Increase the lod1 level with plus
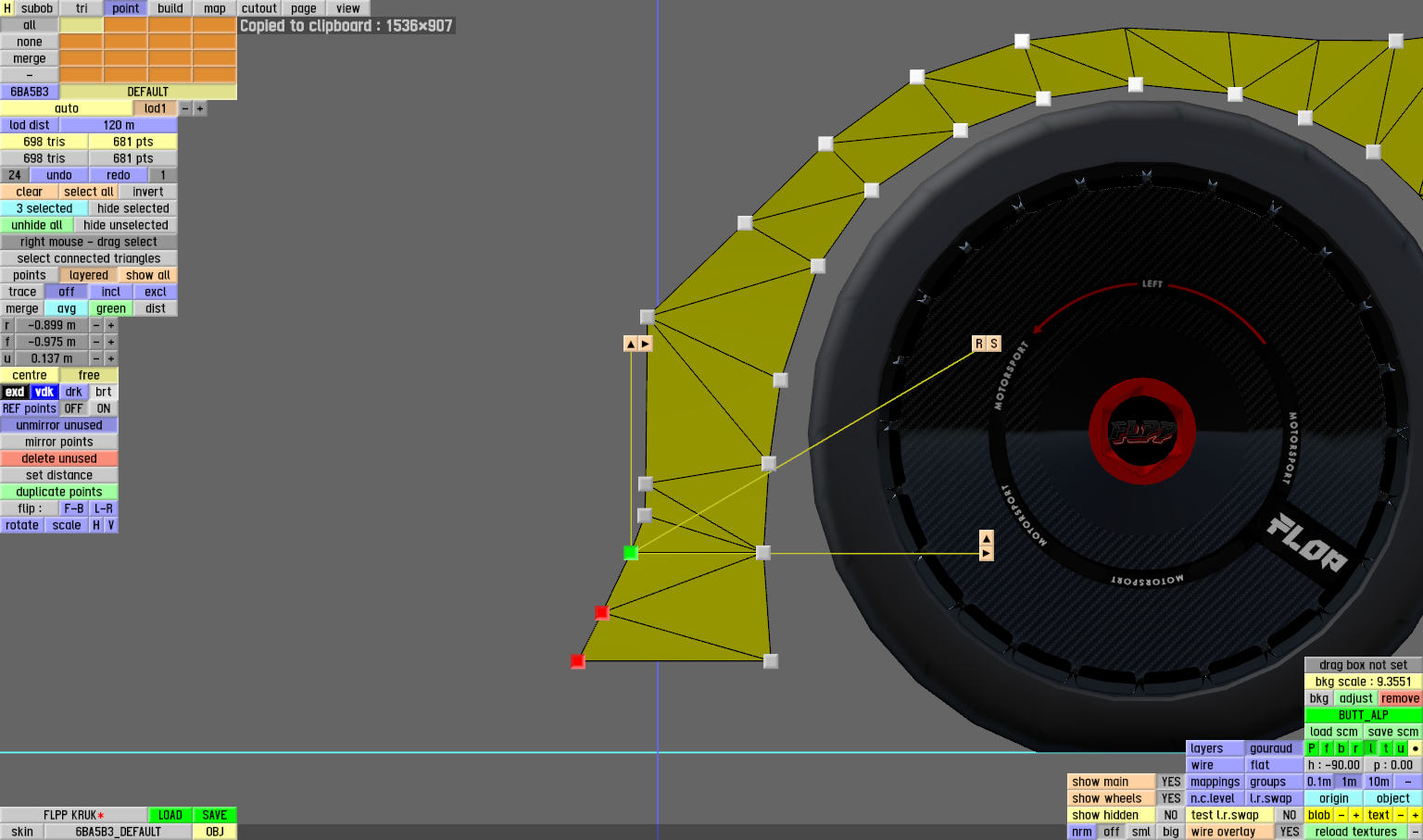The height and width of the screenshot is (840, 1423). click(200, 108)
